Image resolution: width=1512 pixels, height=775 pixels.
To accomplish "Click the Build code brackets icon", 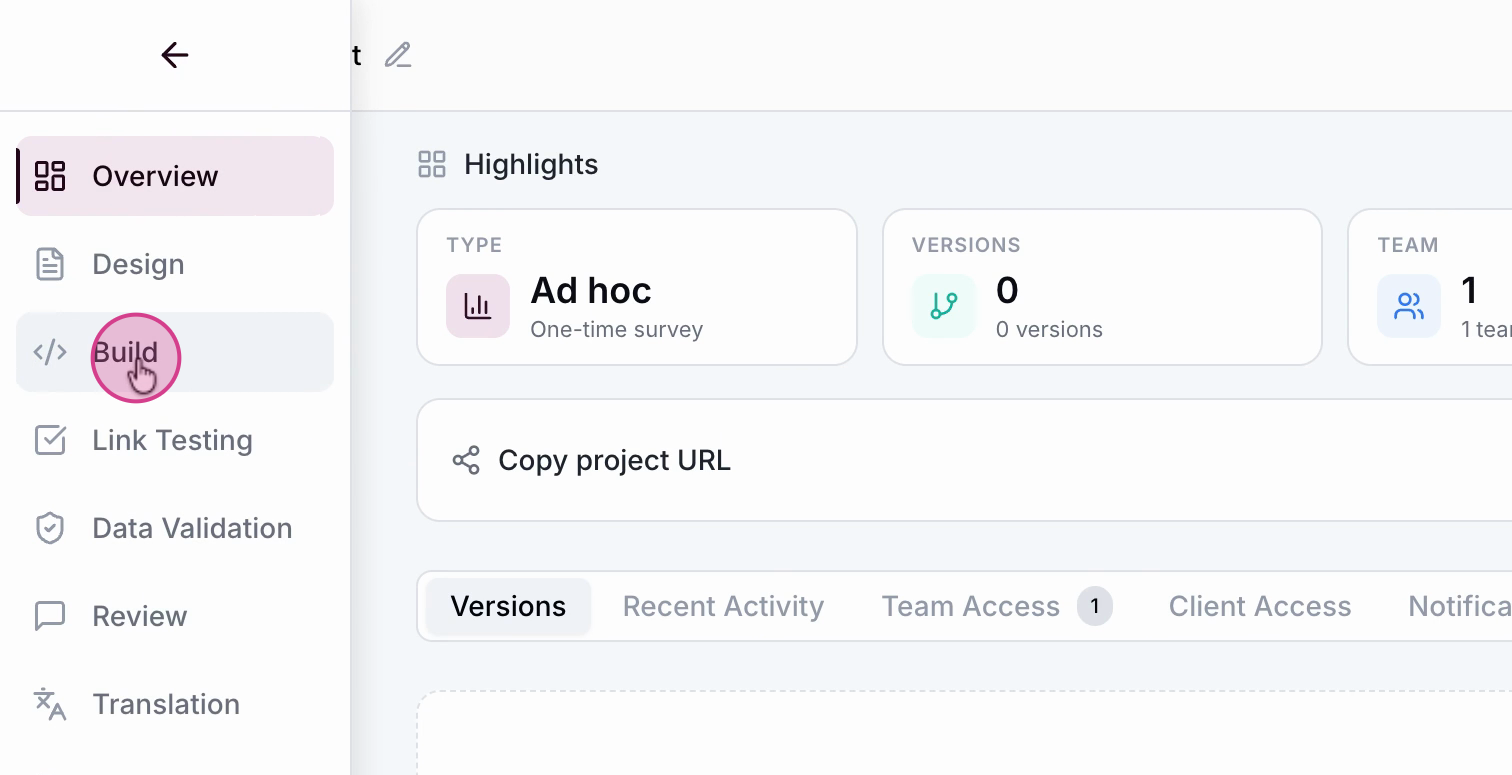I will (x=50, y=352).
